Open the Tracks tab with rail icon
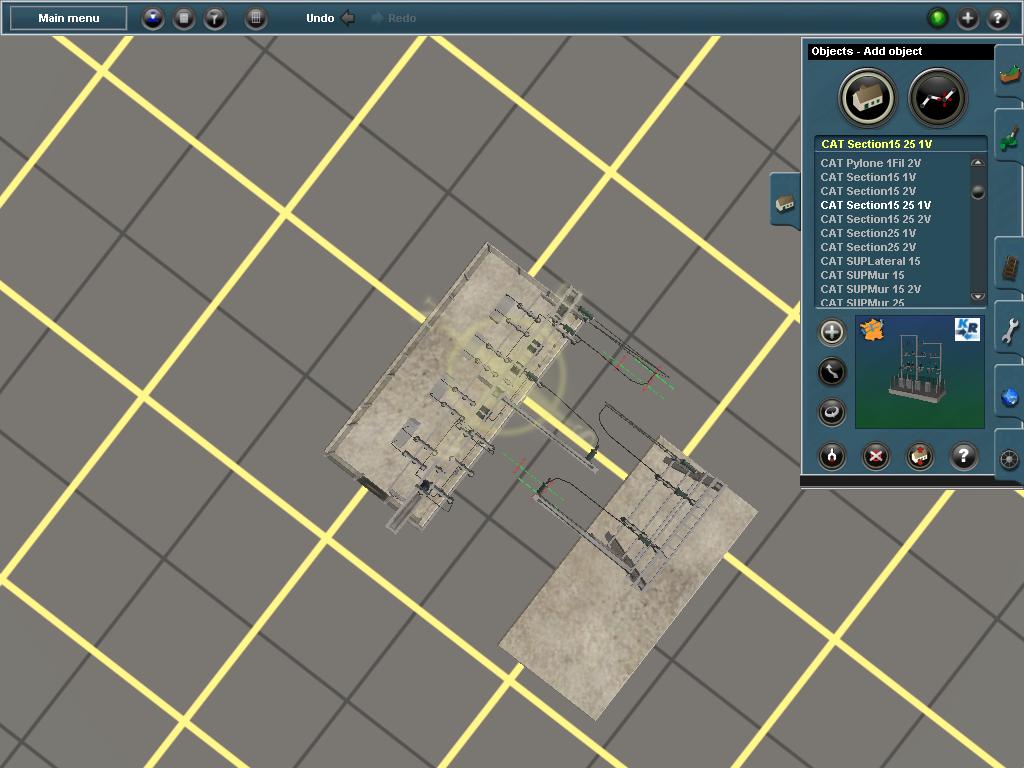The width and height of the screenshot is (1024, 768). (1009, 266)
